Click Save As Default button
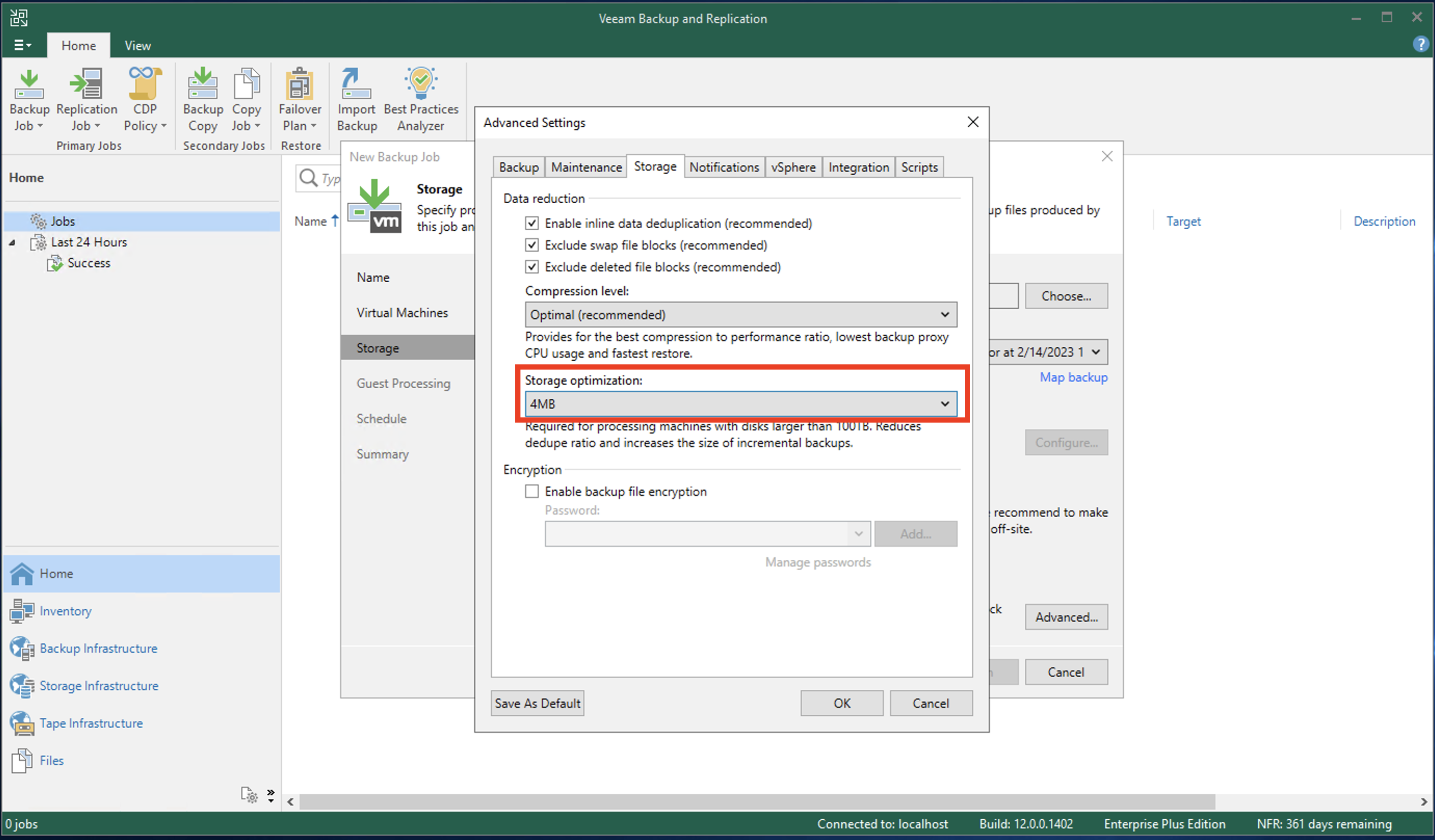This screenshot has height=840, width=1435. pyautogui.click(x=538, y=703)
